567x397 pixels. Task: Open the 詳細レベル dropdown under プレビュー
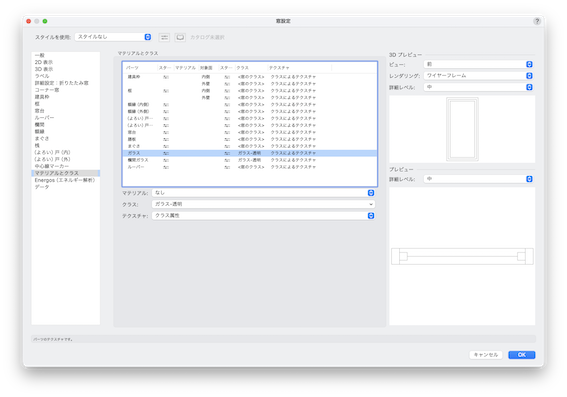(x=478, y=179)
